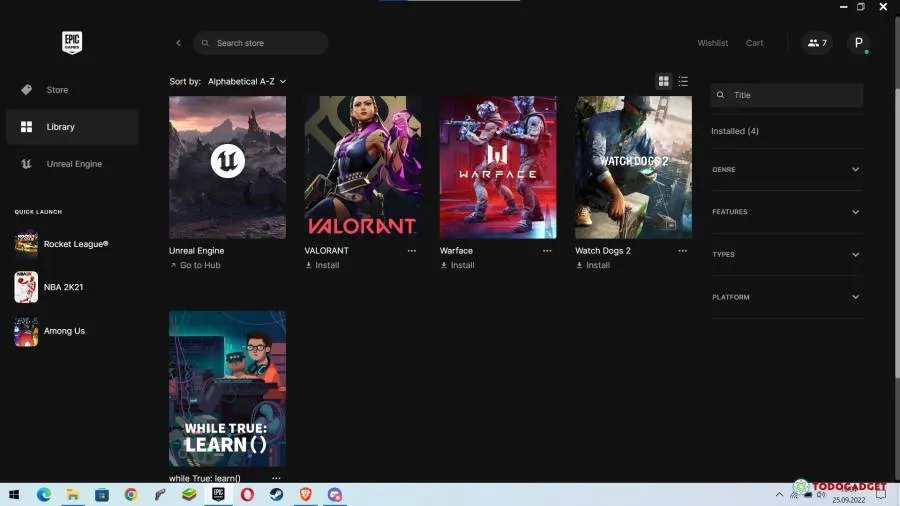
Task: Toggle the Installed (4) filter
Action: pyautogui.click(x=735, y=131)
